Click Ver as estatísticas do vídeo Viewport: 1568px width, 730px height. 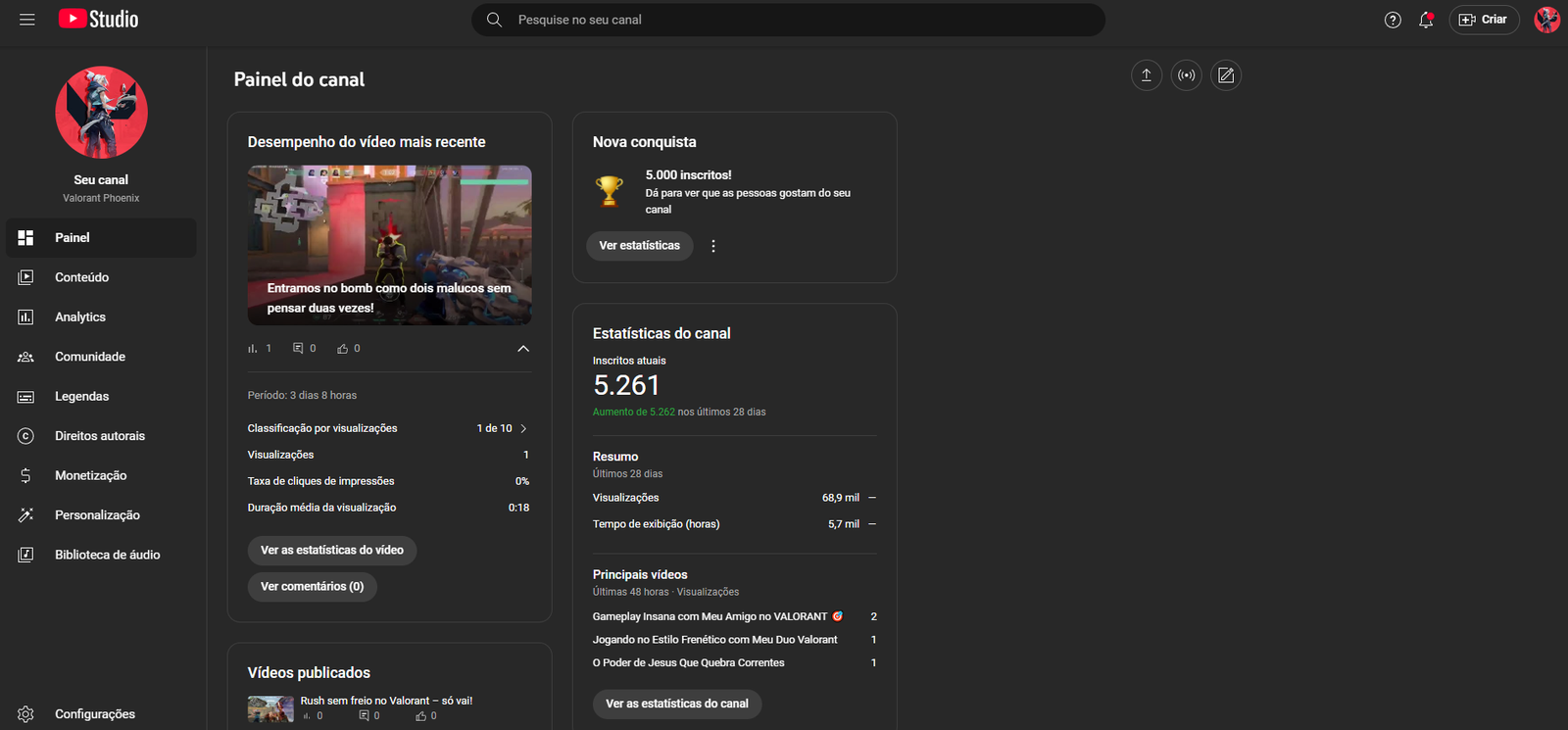click(x=332, y=551)
